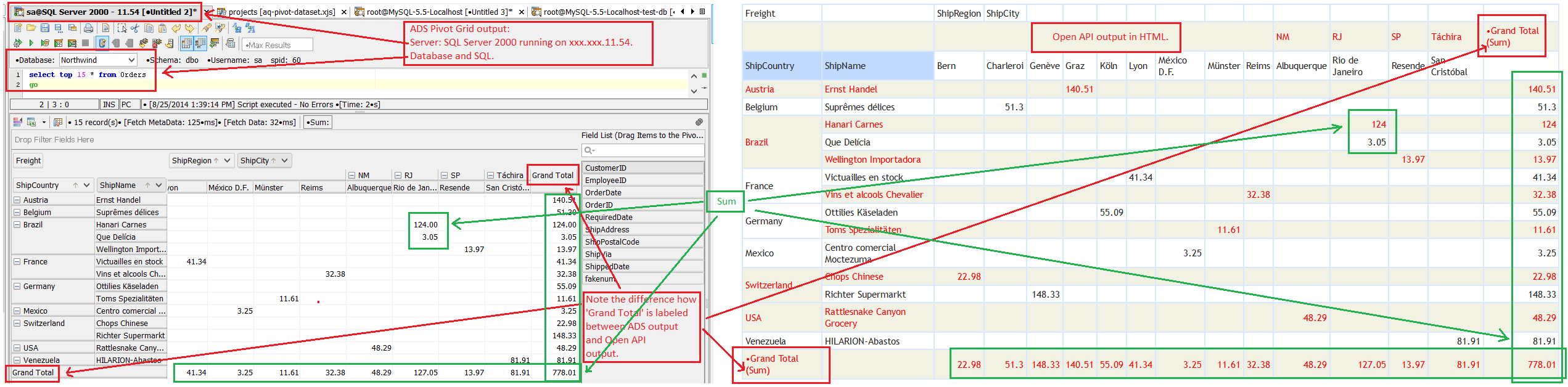This screenshot has height=387, width=1568.
Task: Click the SQL editor scroll up arrow
Action: pyautogui.click(x=694, y=76)
